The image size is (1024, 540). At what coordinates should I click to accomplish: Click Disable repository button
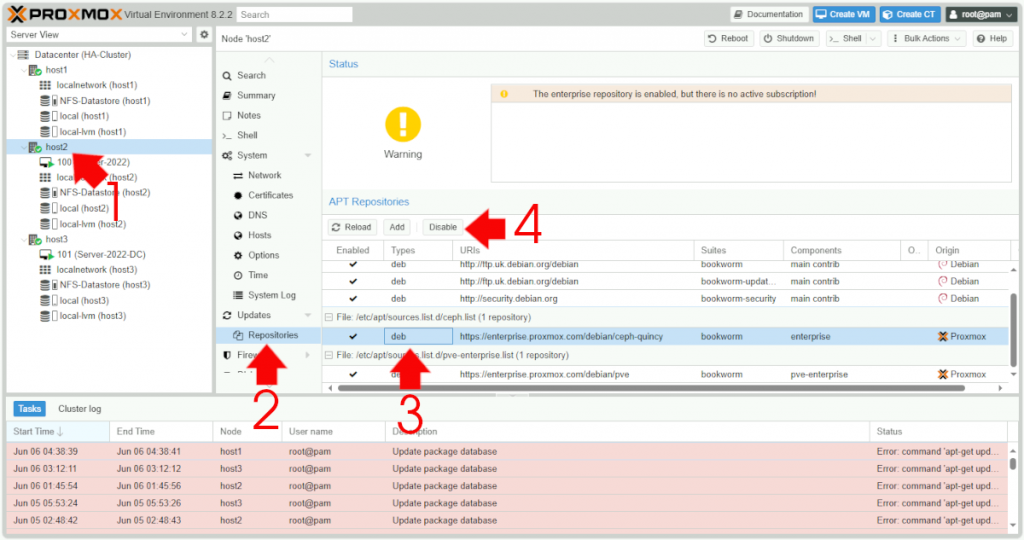pos(443,227)
